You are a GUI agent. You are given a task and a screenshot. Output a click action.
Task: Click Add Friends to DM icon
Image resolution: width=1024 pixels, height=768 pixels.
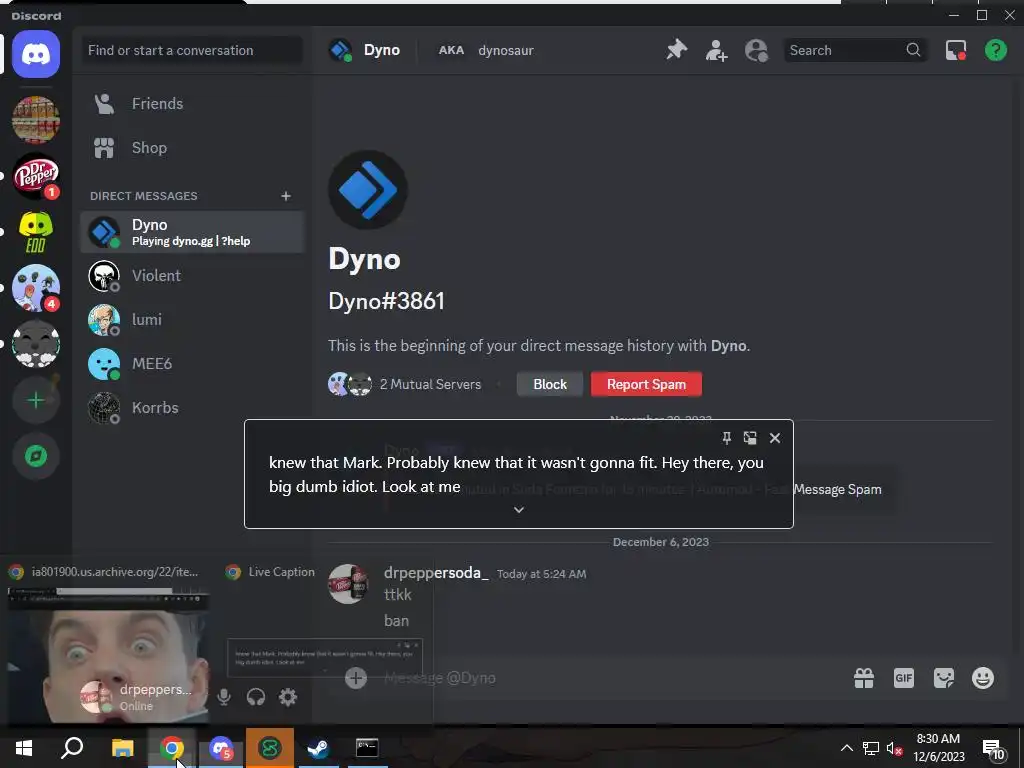716,50
